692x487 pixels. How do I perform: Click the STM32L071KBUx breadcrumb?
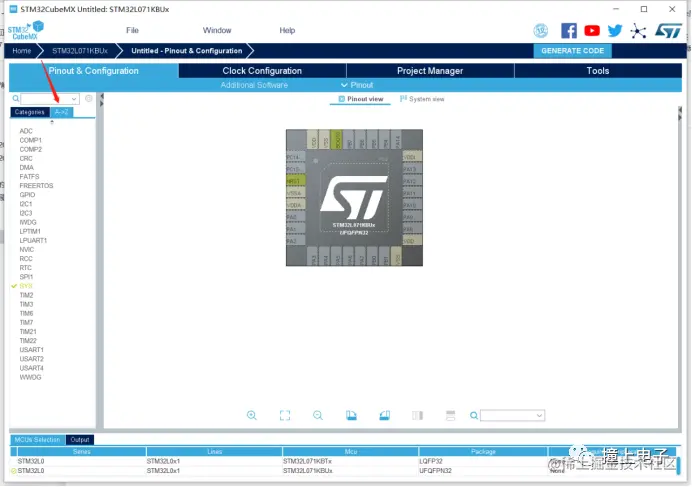coord(80,51)
